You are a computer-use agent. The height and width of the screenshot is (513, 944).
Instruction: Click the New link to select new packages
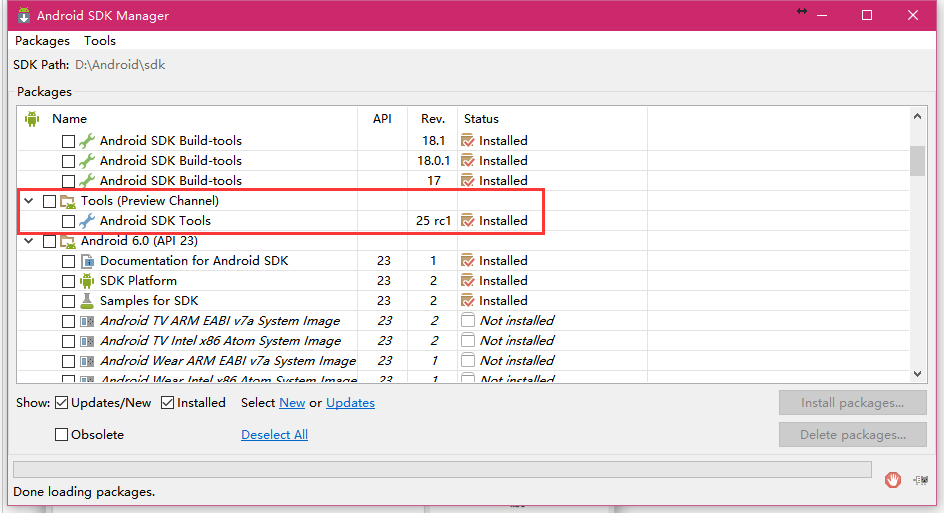tap(292, 403)
